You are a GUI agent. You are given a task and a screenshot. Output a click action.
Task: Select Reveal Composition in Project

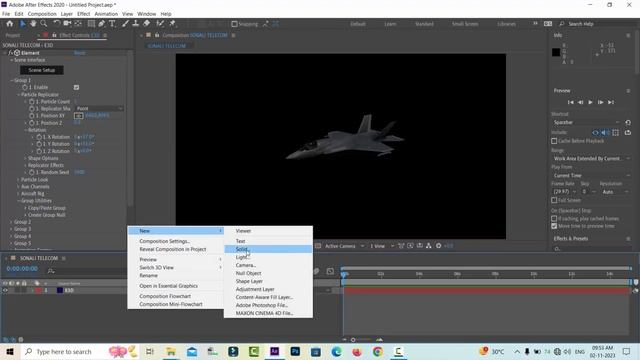click(176, 249)
